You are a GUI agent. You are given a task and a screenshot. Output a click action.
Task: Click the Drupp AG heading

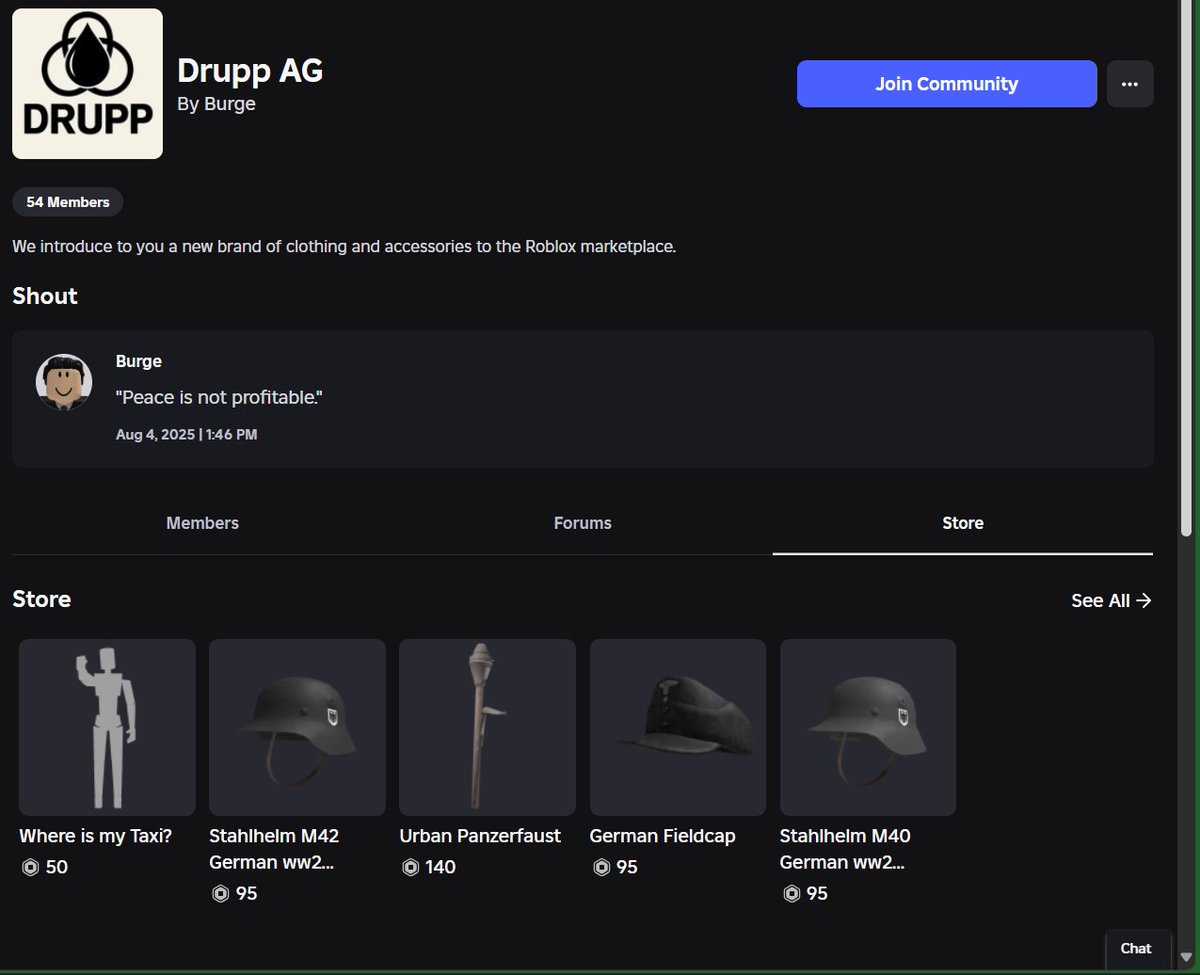[250, 70]
